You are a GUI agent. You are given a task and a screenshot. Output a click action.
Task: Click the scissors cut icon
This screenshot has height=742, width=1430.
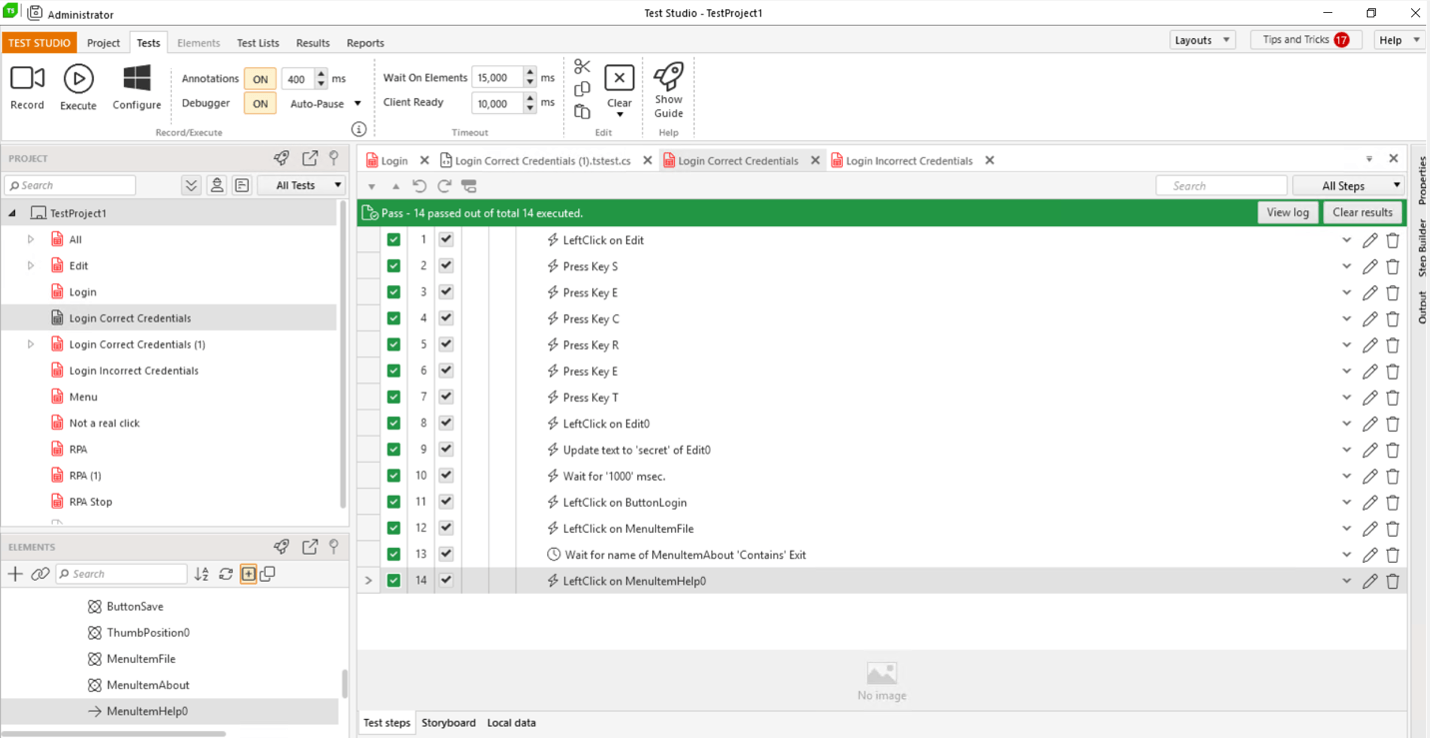(582, 66)
